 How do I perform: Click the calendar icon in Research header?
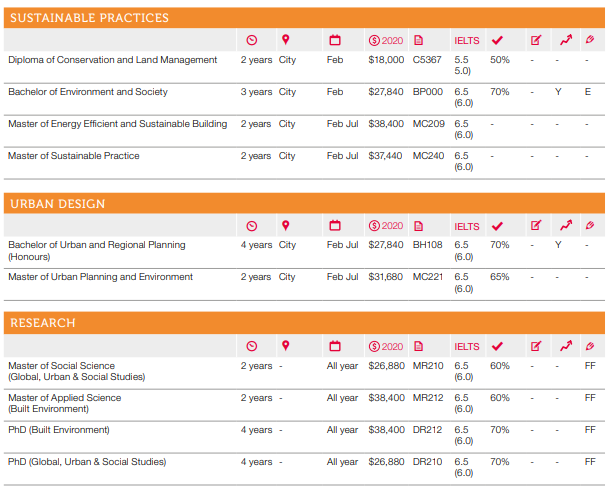click(335, 347)
